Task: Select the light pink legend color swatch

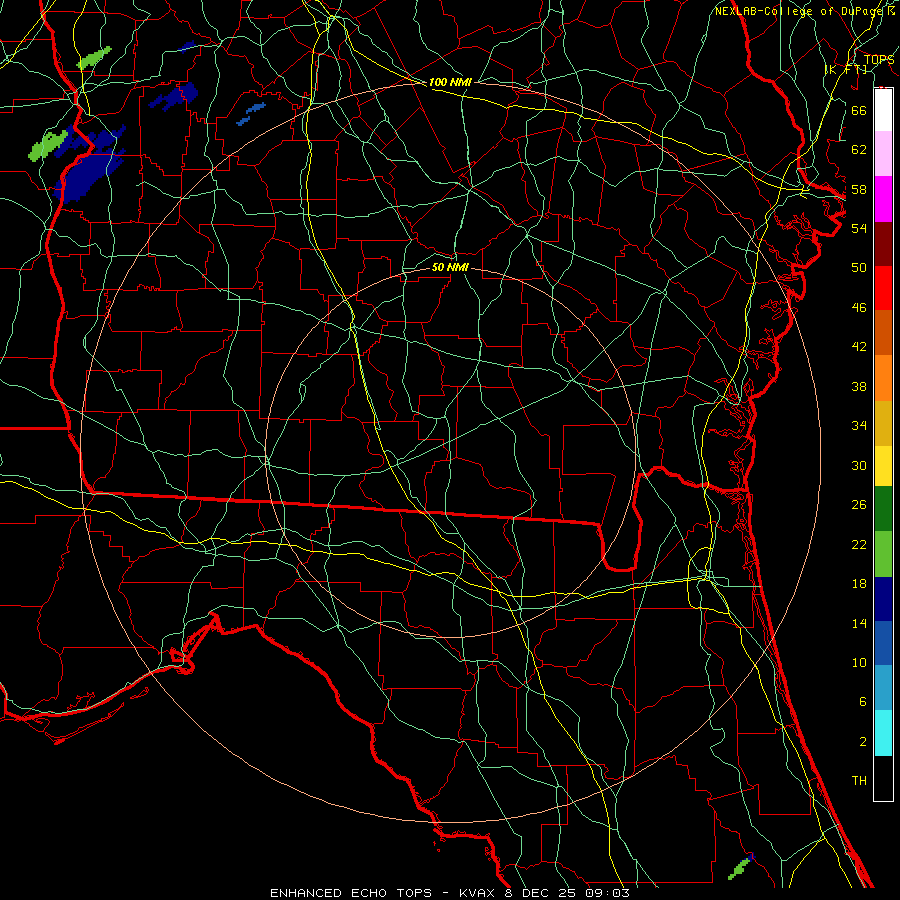Action: pos(883,154)
